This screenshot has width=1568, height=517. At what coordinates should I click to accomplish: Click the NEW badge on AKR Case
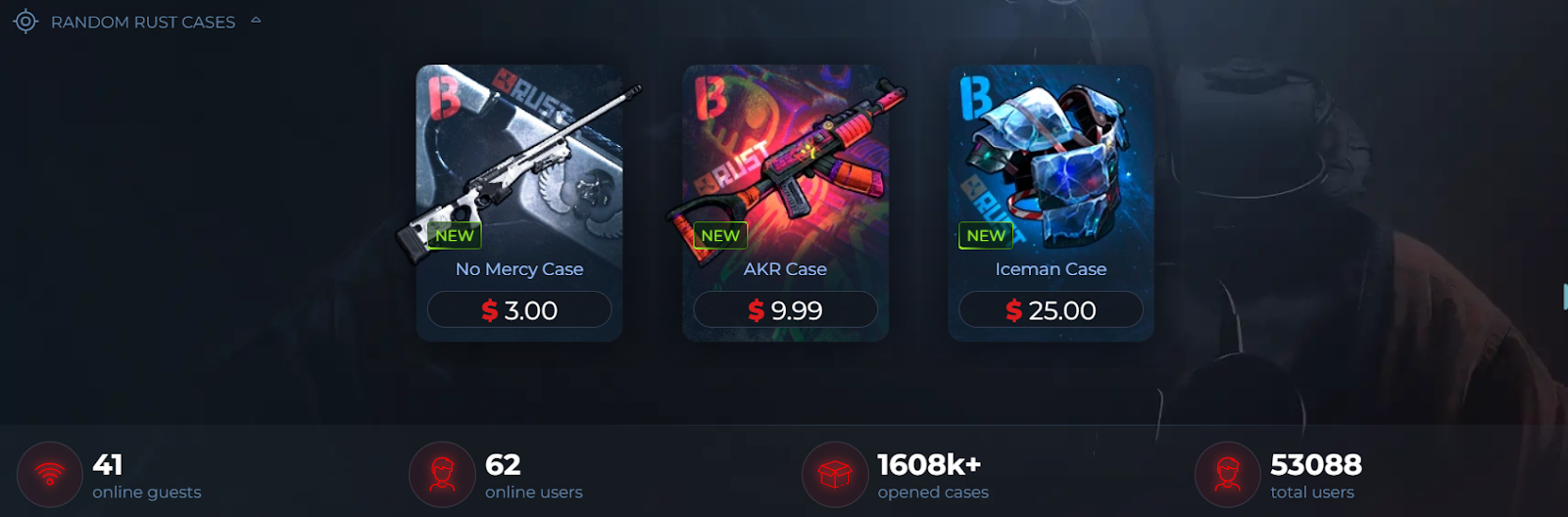tap(720, 236)
